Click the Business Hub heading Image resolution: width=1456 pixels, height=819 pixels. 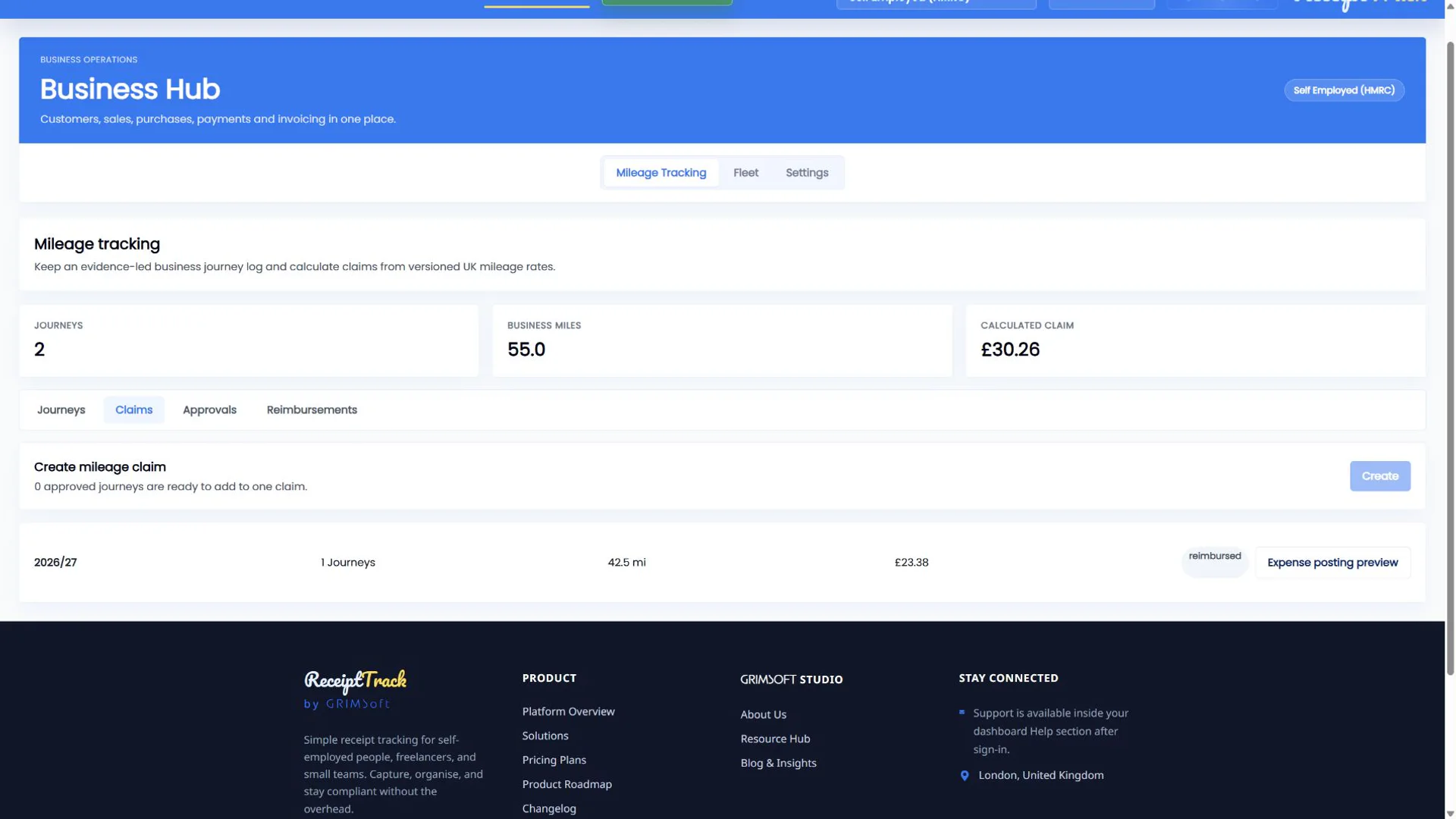point(130,89)
